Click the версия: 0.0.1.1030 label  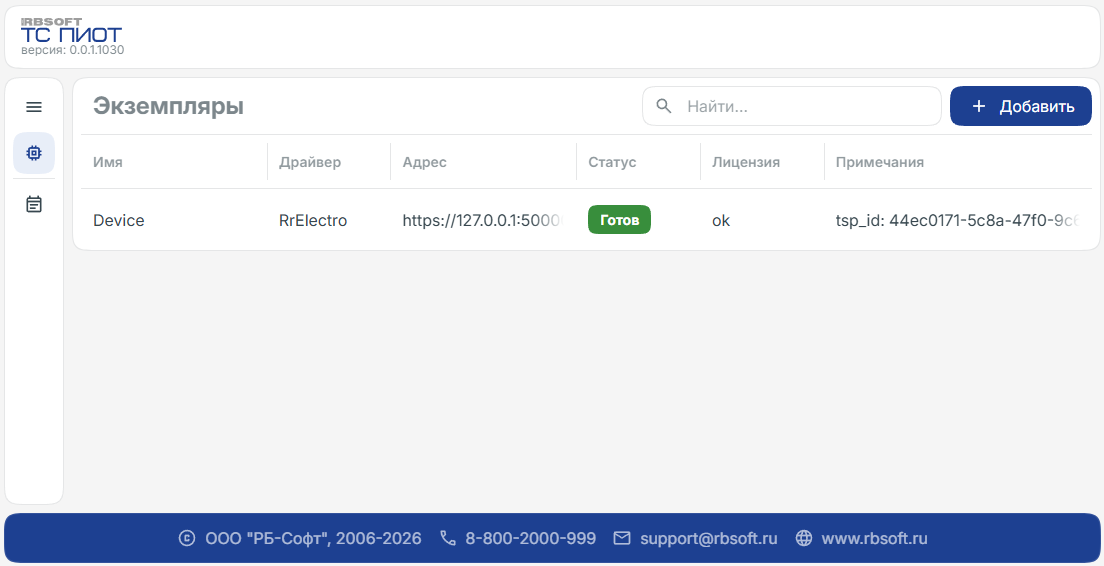(73, 50)
